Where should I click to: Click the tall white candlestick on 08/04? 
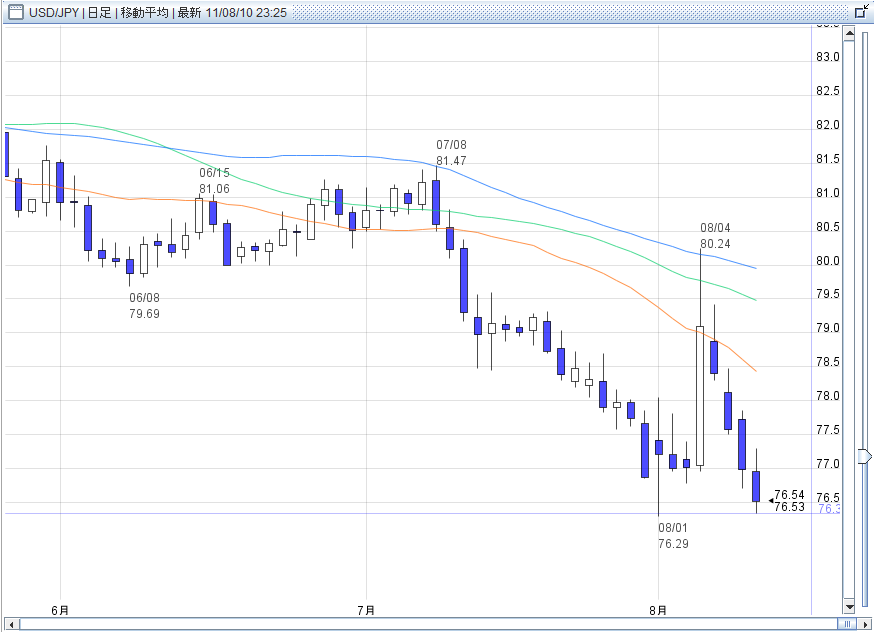coord(700,396)
